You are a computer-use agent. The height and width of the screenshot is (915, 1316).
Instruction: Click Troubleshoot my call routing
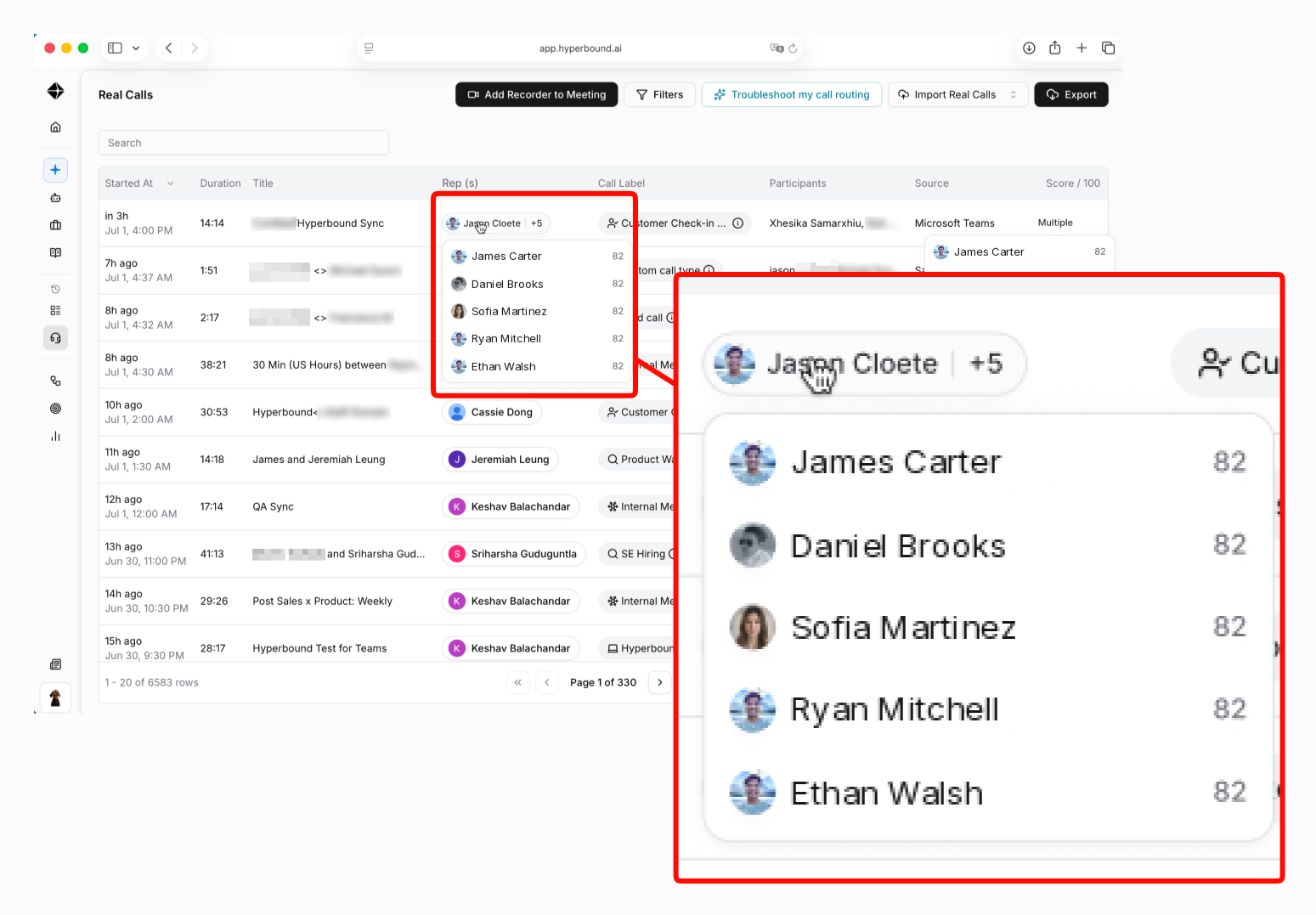(x=792, y=95)
